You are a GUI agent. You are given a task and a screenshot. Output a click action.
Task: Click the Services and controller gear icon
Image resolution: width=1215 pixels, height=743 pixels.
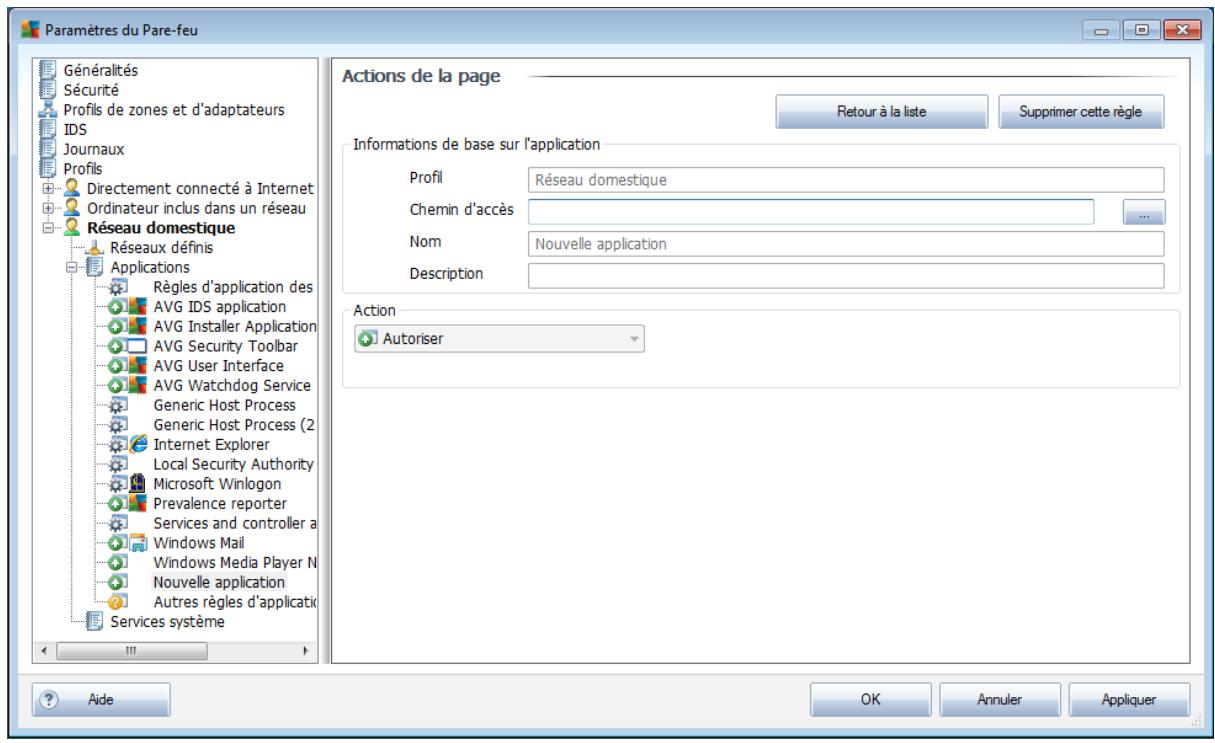(116, 523)
